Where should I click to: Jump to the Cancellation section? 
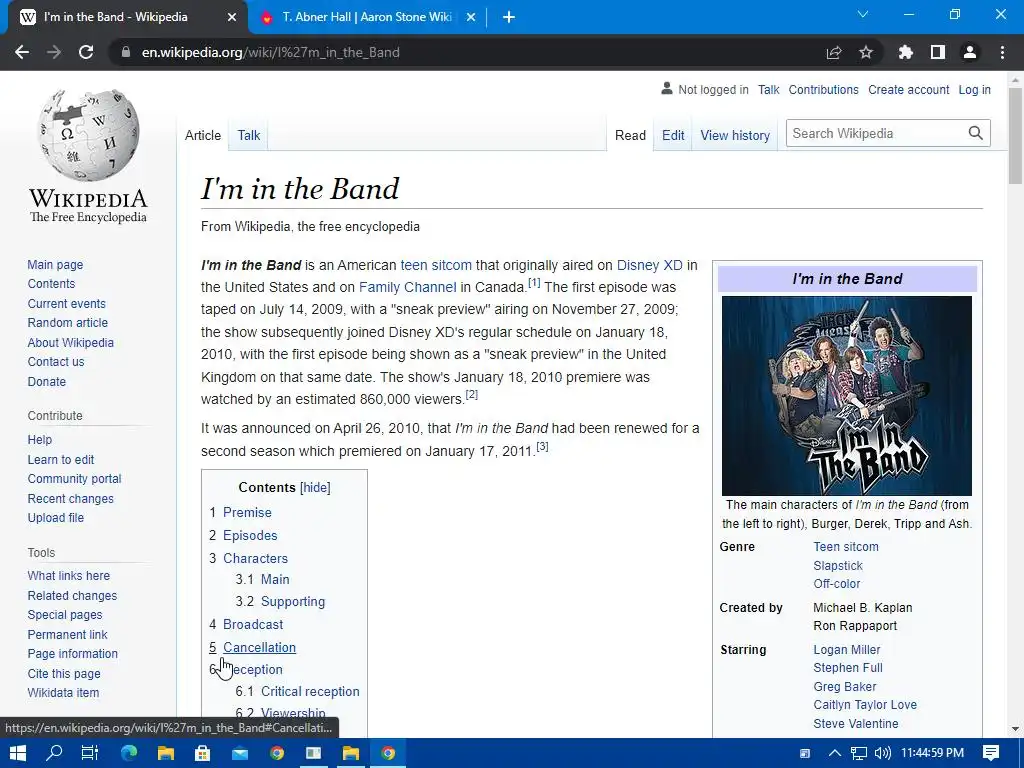pyautogui.click(x=259, y=647)
